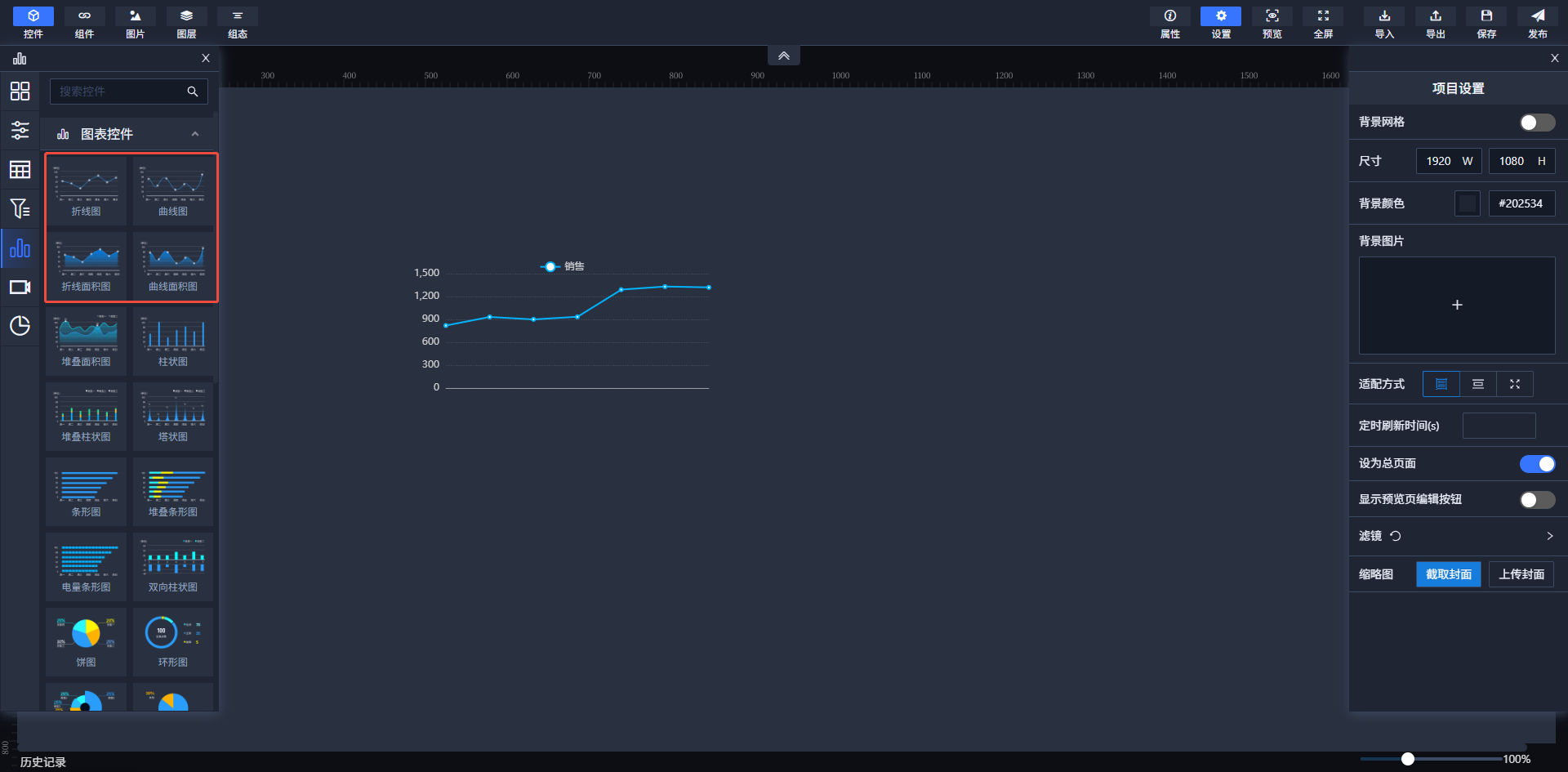The height and width of the screenshot is (772, 1568).
Task: Collapse the 图表控件 section
Action: [195, 134]
